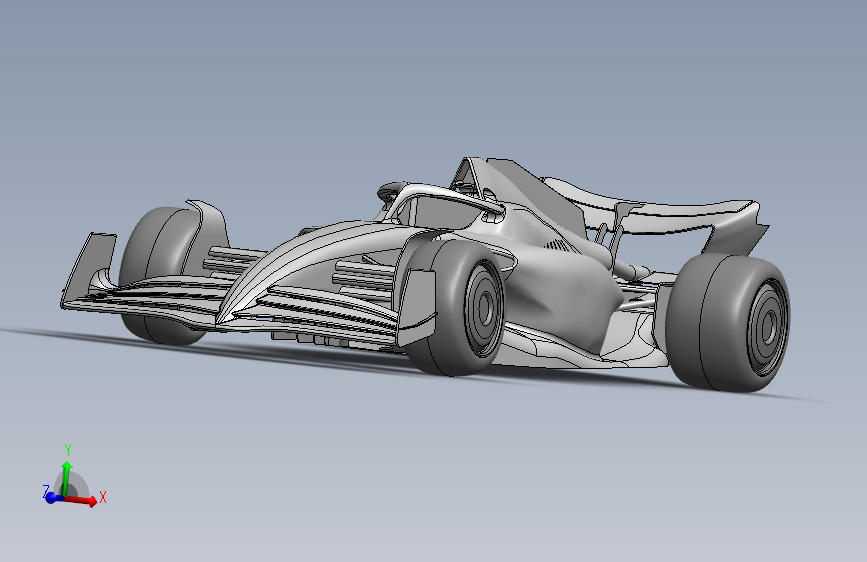This screenshot has height=562, width=867.
Task: Click the red X axis of the orientation triad
Action: [x=83, y=500]
